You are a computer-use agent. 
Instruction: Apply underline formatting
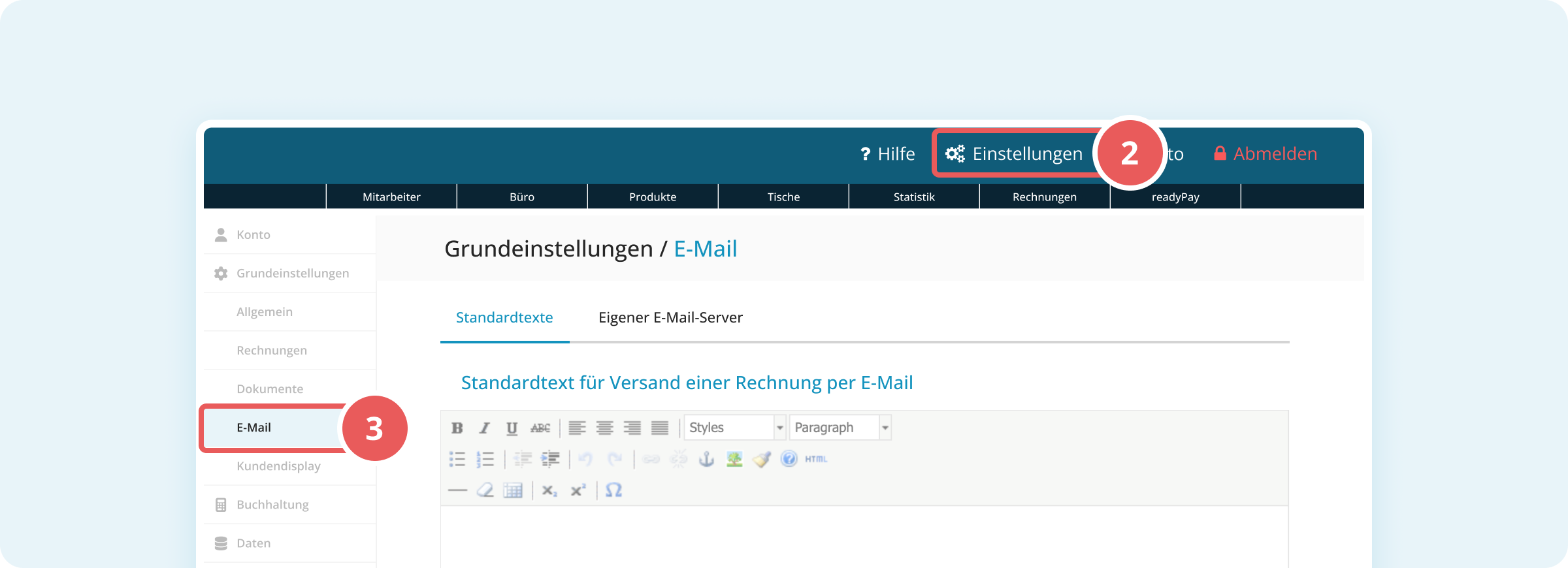pos(512,428)
